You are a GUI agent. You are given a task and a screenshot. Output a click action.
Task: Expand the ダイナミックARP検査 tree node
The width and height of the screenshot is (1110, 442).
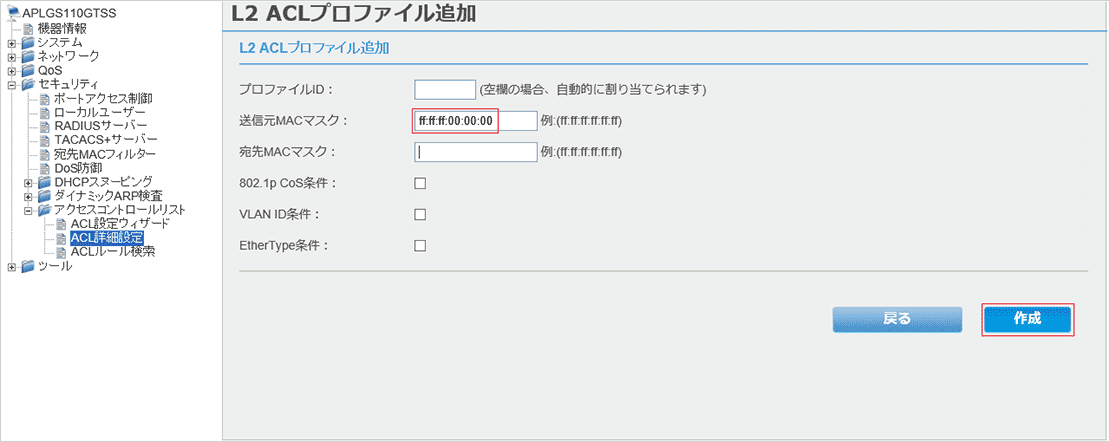(28, 196)
